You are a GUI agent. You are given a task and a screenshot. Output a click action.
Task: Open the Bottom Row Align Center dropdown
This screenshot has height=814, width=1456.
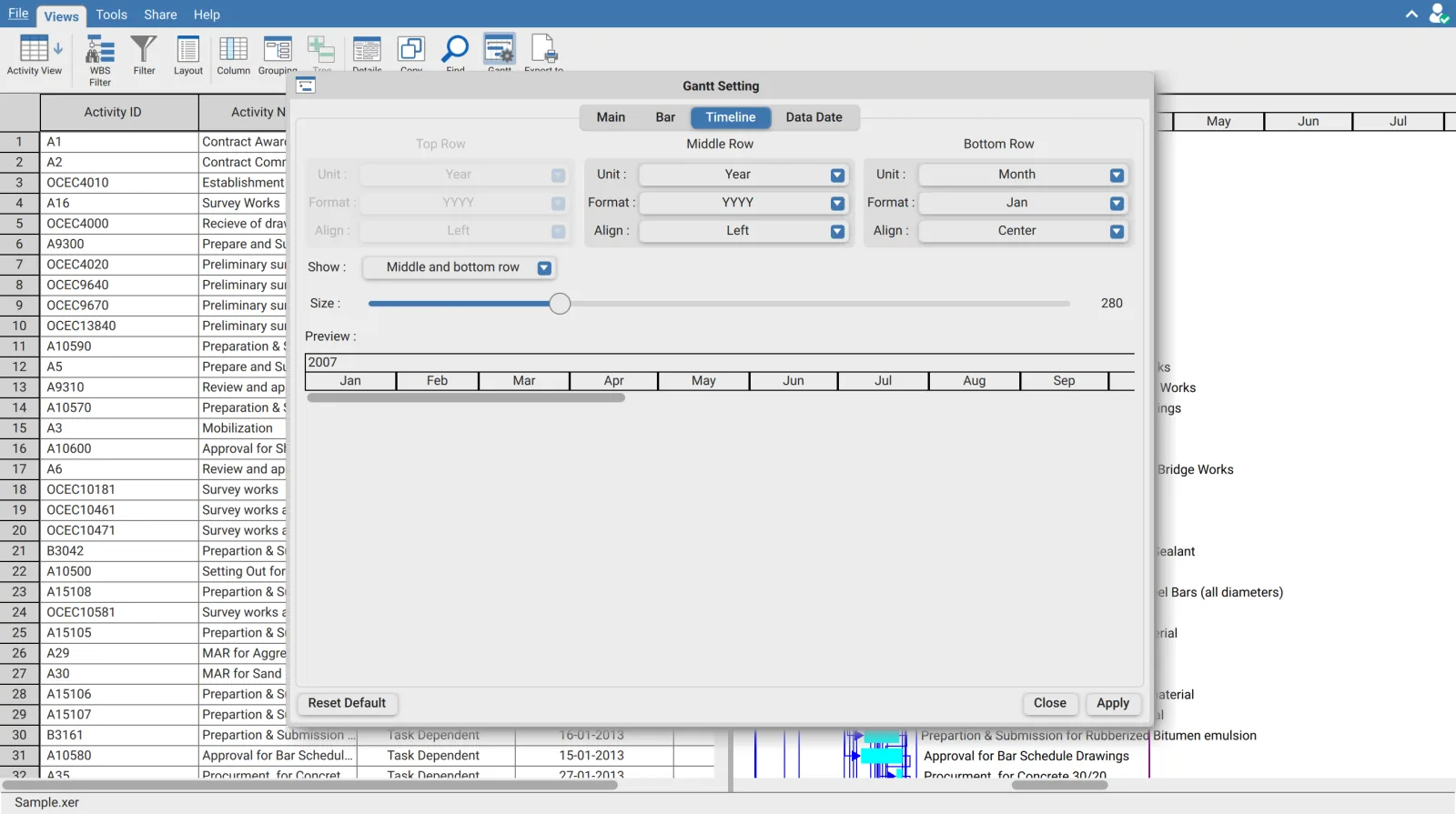pos(1023,231)
